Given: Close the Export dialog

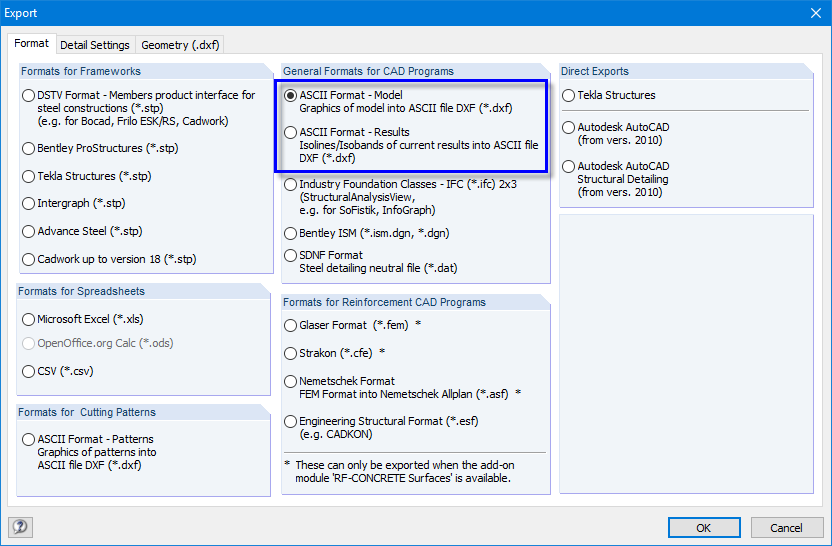Looking at the screenshot, I should click(816, 13).
